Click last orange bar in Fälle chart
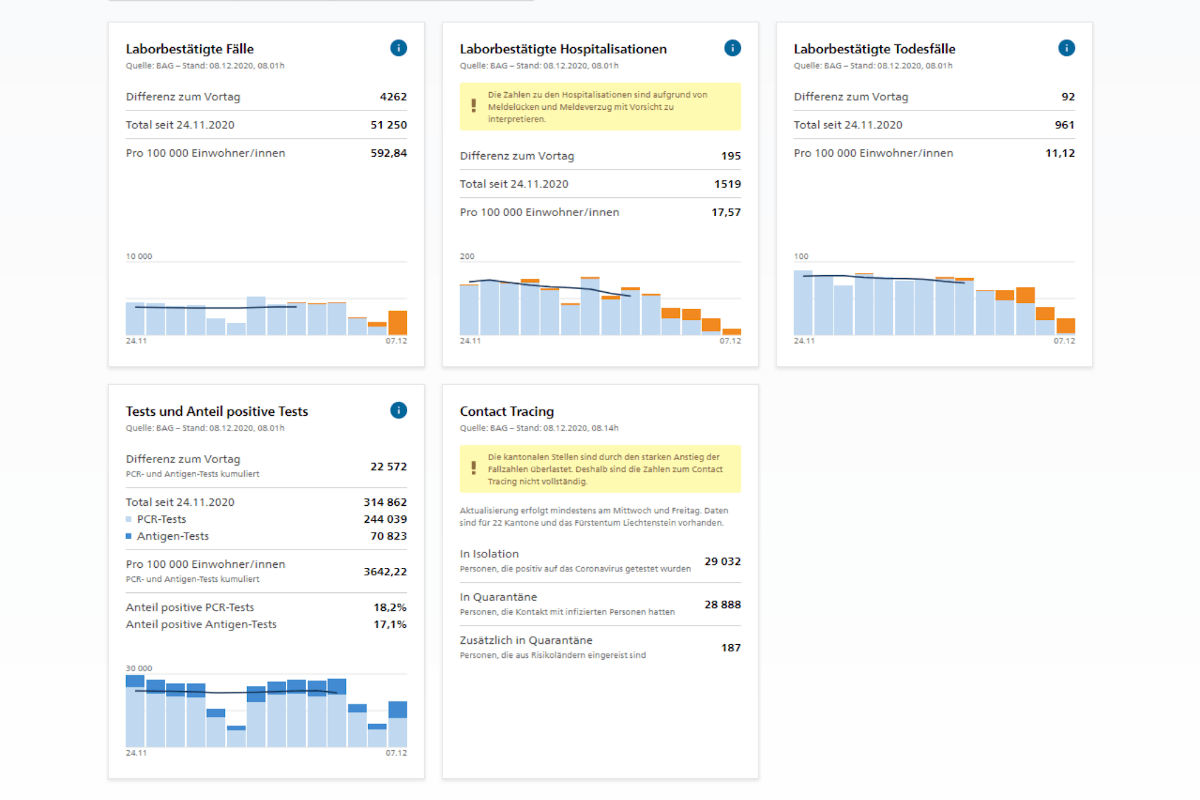 (x=397, y=323)
